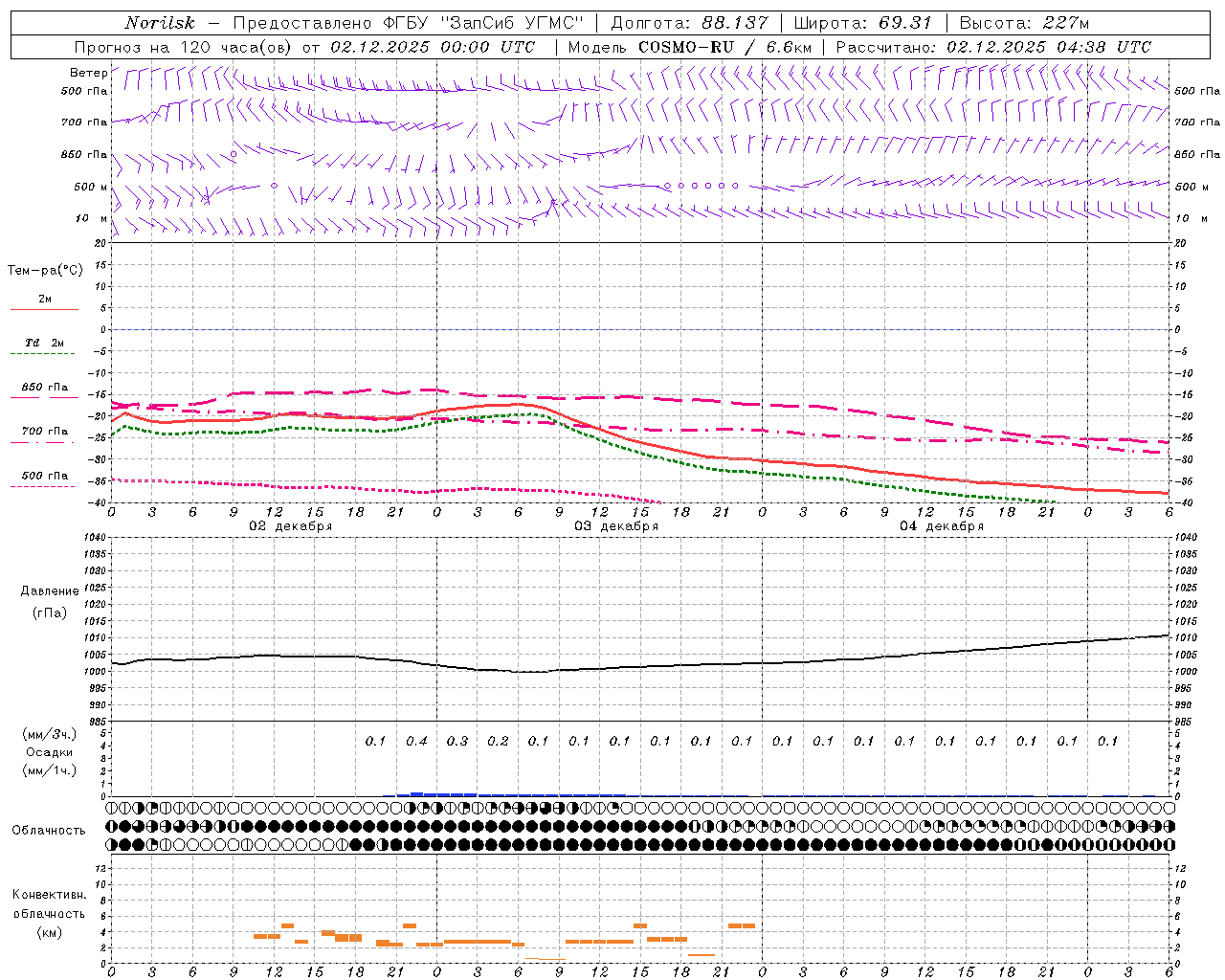
Task: Click the "Долгота: 88.137" longitude value
Action: tap(689, 23)
